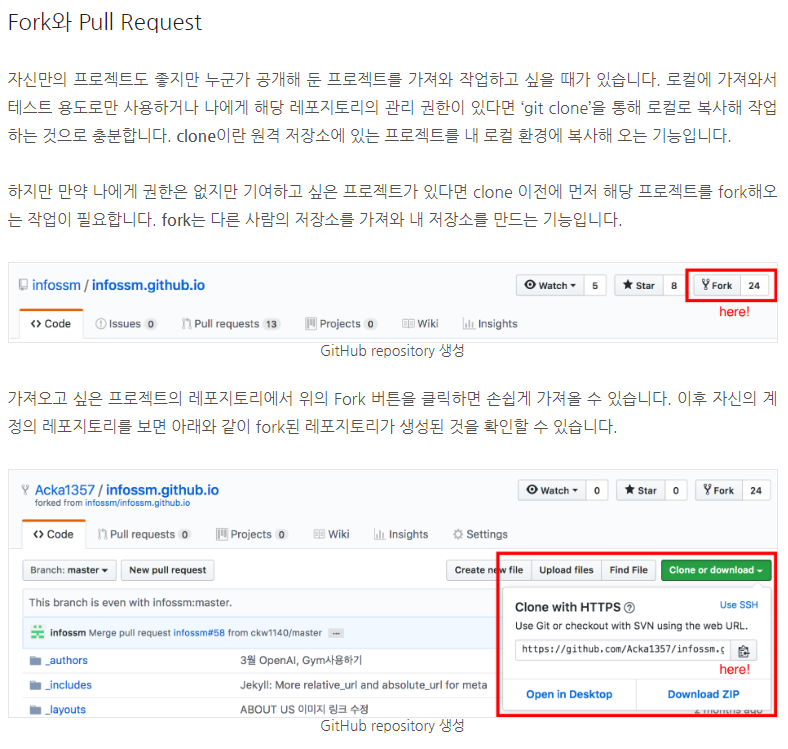Viewport: 788px width, 749px height.
Task: Click the Find File button
Action: click(x=629, y=570)
